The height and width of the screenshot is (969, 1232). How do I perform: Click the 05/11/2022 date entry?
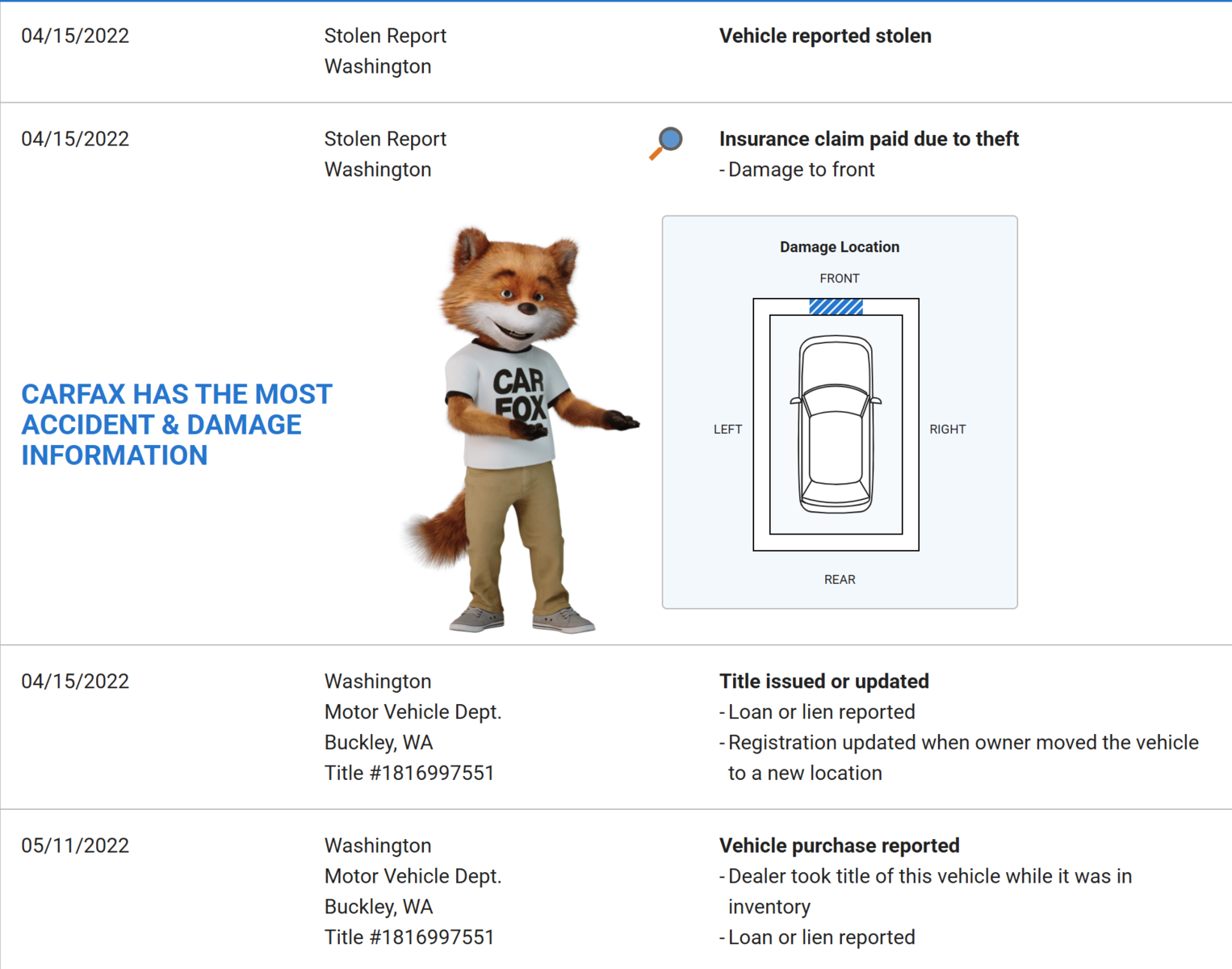point(75,845)
